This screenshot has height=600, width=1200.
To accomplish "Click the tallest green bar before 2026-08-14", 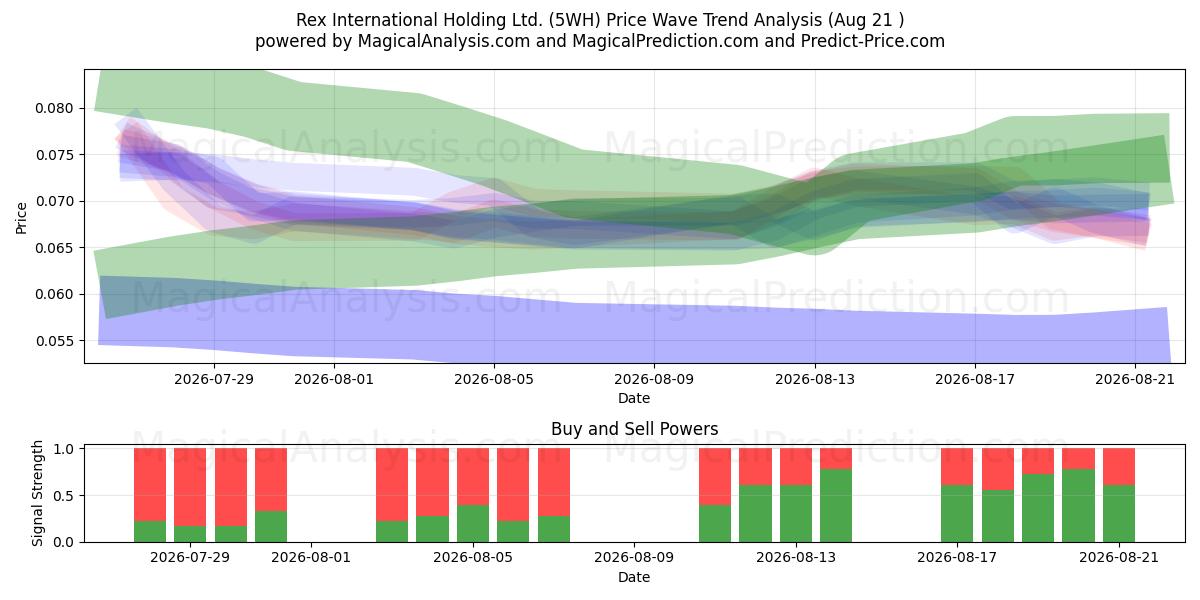I will 836,505.
